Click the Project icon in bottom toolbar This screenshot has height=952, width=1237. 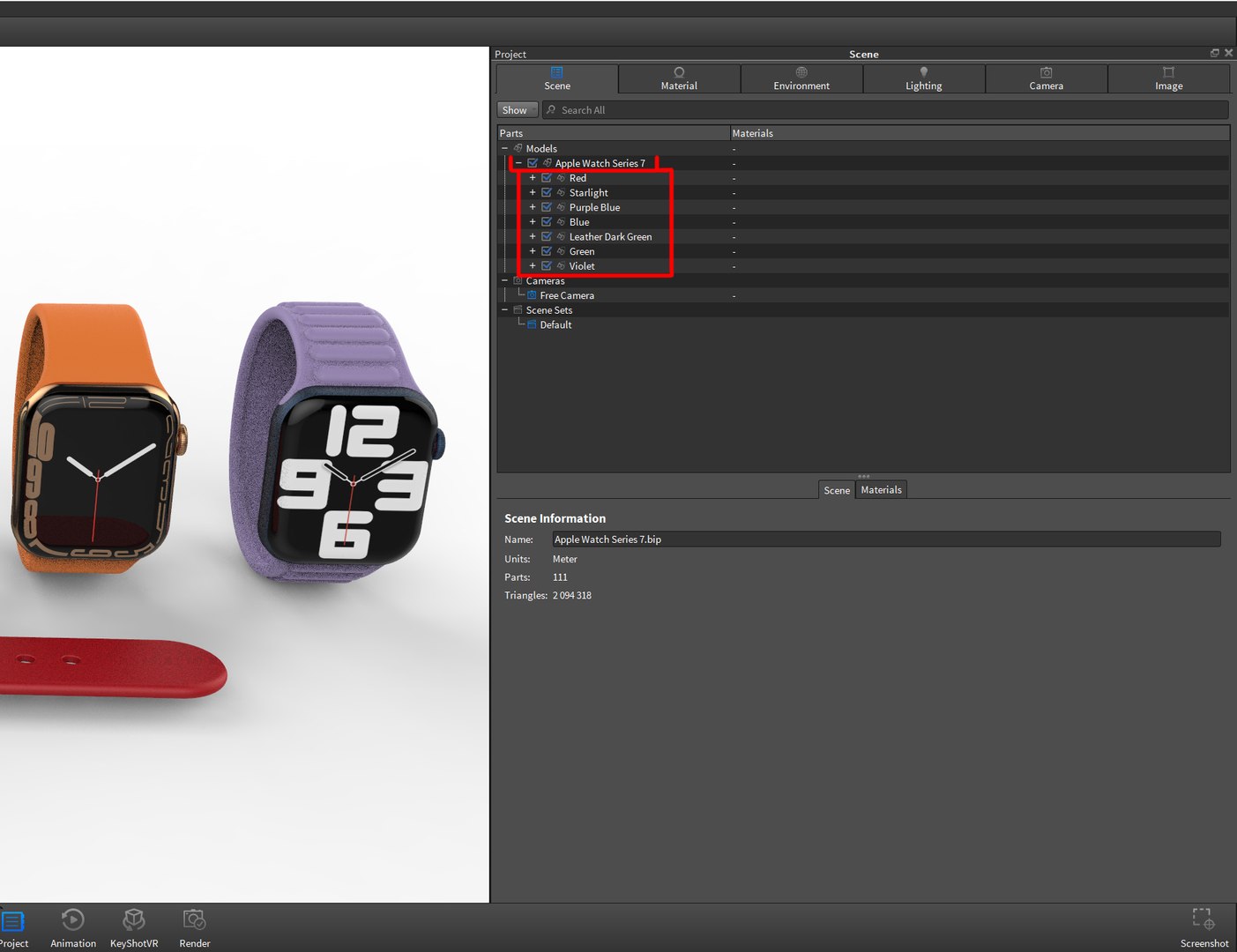[12, 921]
